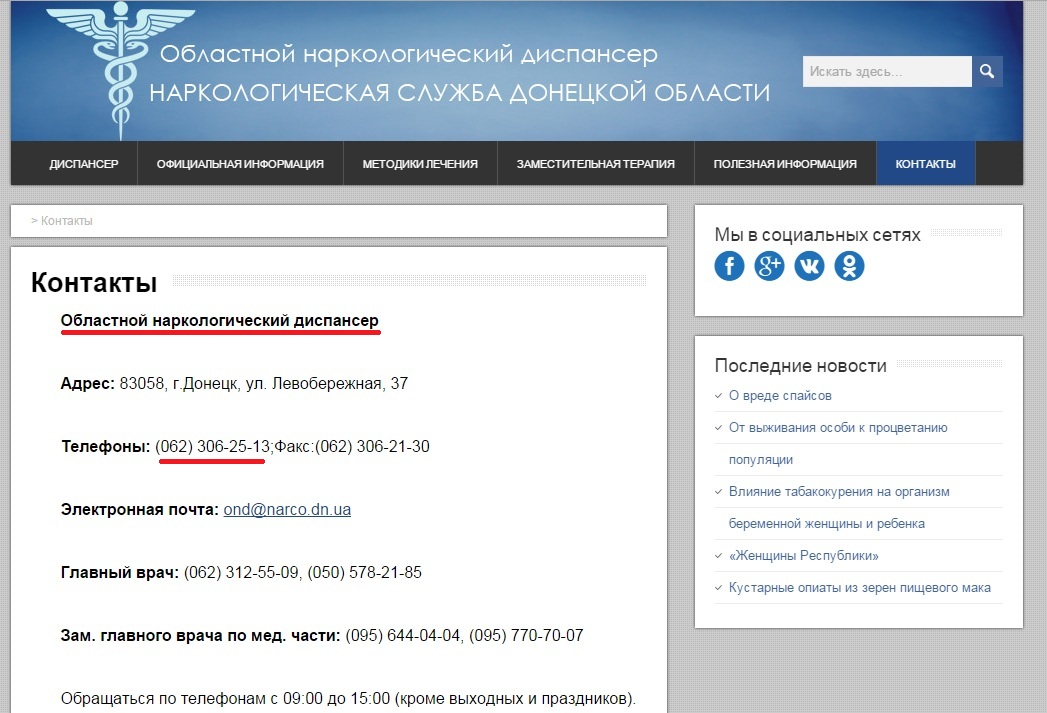Image resolution: width=1047 pixels, height=713 pixels.
Task: Select the 'Контакты' navigation tab
Action: coord(925,164)
